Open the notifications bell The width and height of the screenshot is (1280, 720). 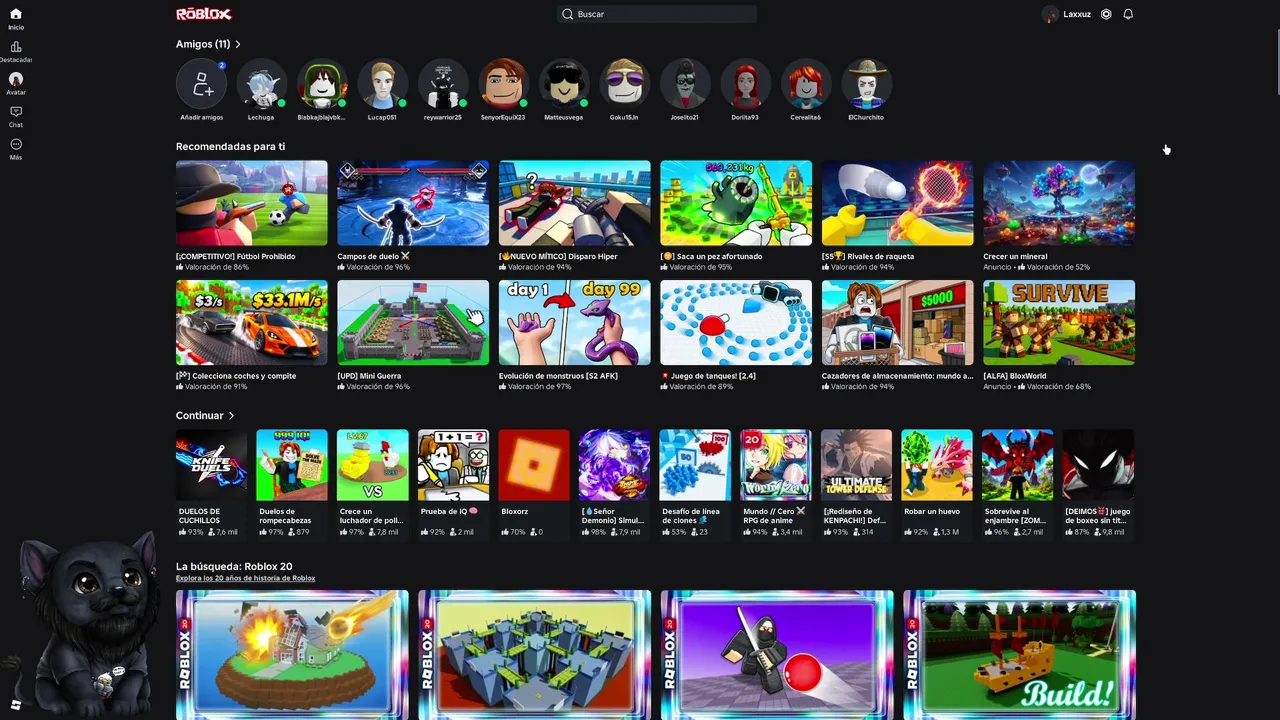click(1128, 14)
